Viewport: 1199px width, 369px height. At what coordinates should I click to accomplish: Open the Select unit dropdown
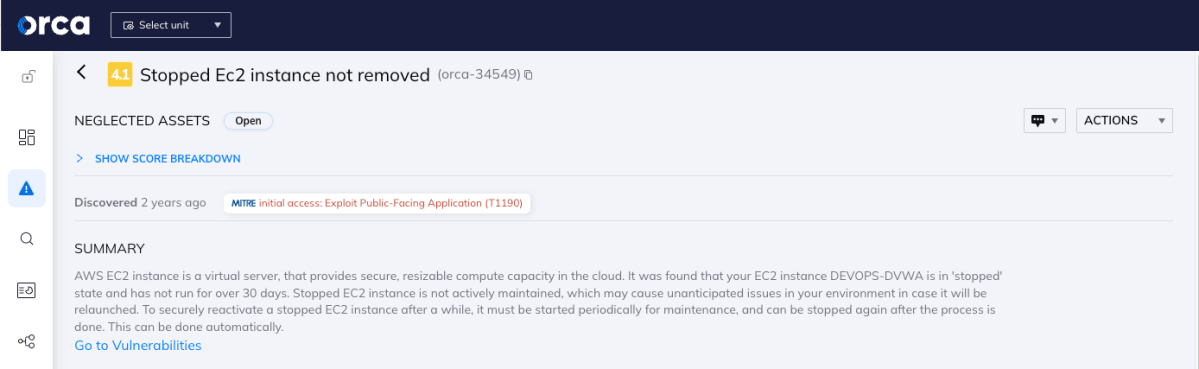(x=171, y=25)
